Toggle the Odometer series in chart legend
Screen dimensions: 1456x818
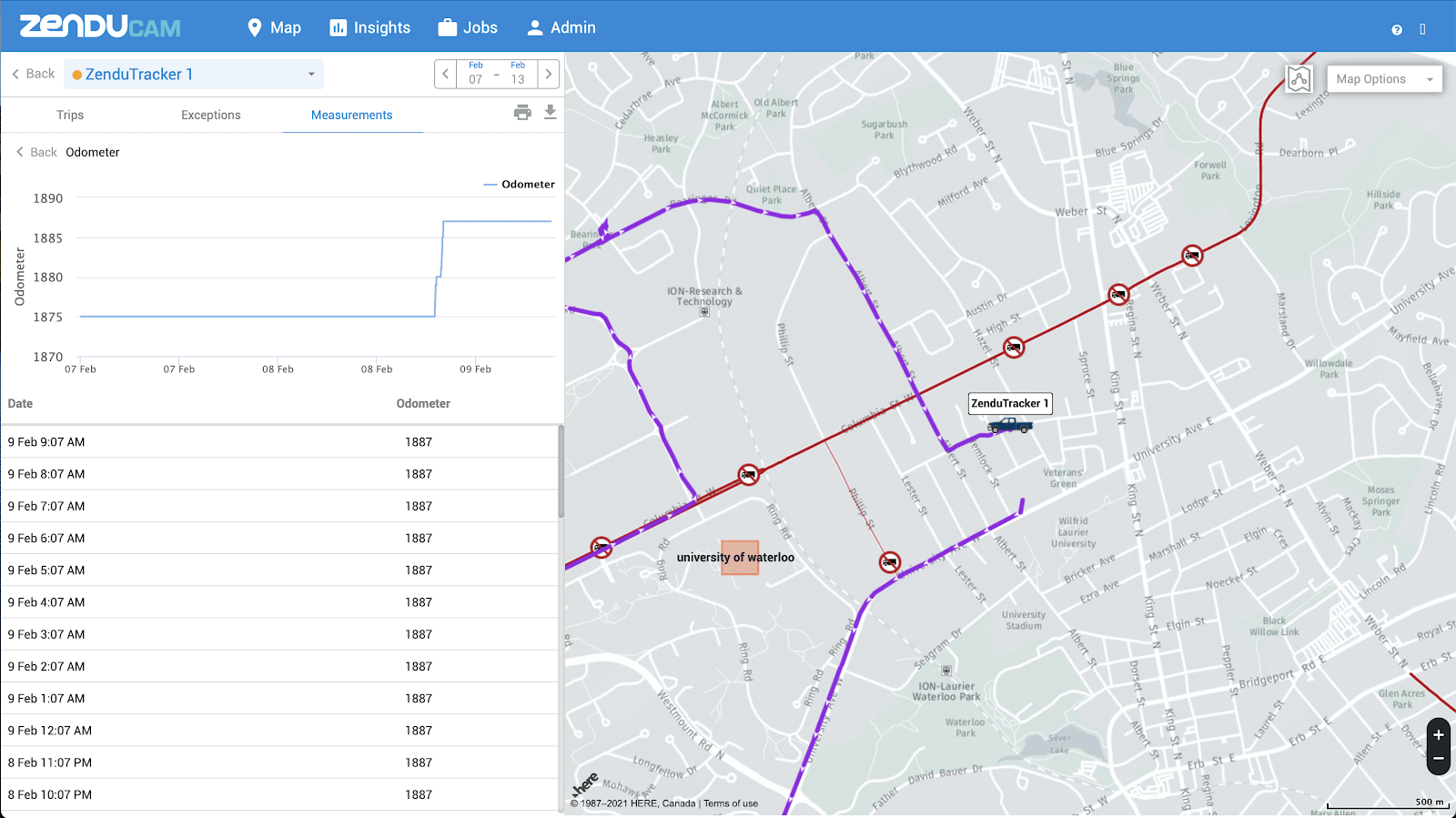tap(519, 184)
